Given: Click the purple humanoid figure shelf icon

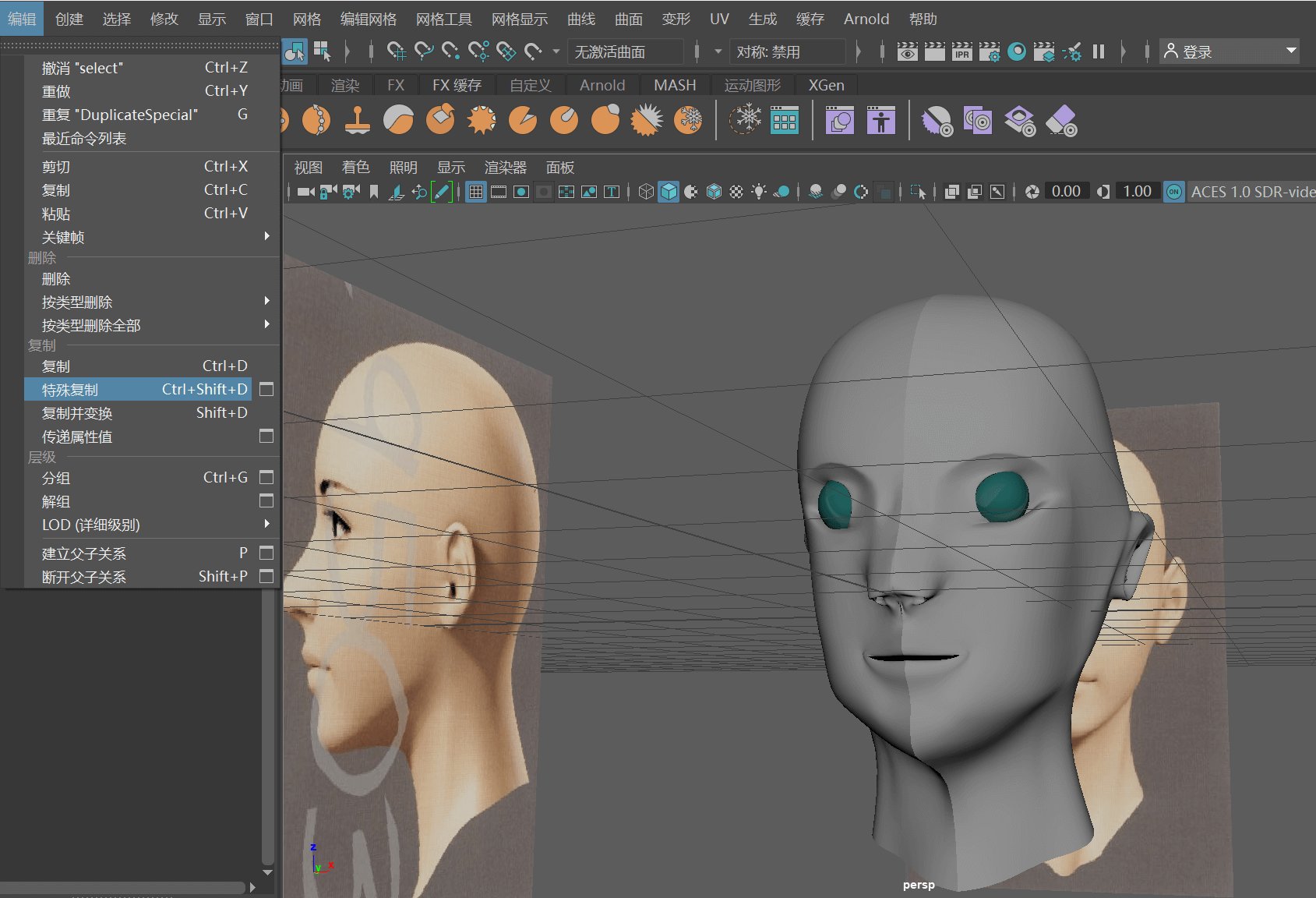Looking at the screenshot, I should click(x=881, y=120).
